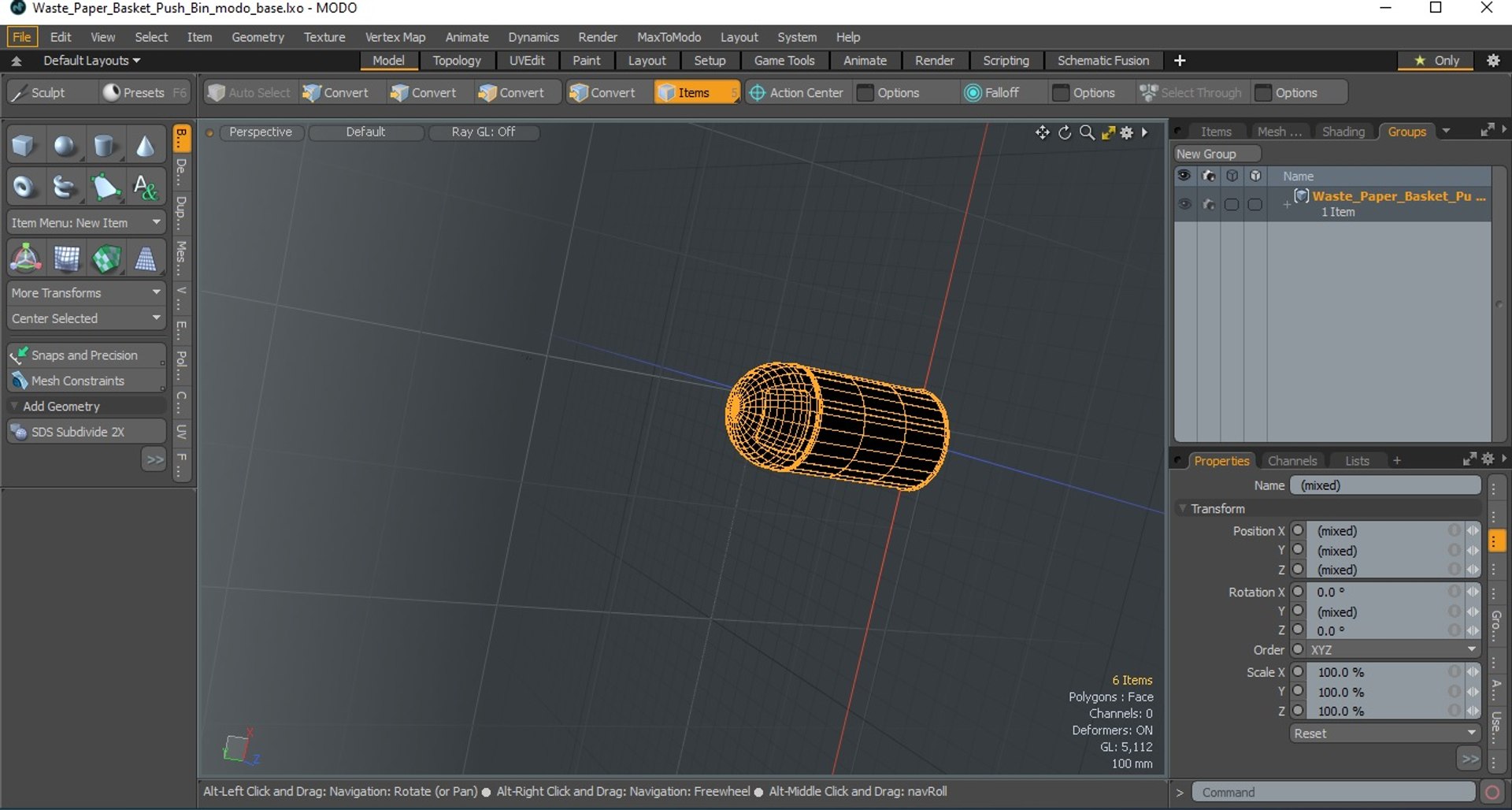Open the Geometry menu
This screenshot has height=810, width=1512.
pos(258,37)
